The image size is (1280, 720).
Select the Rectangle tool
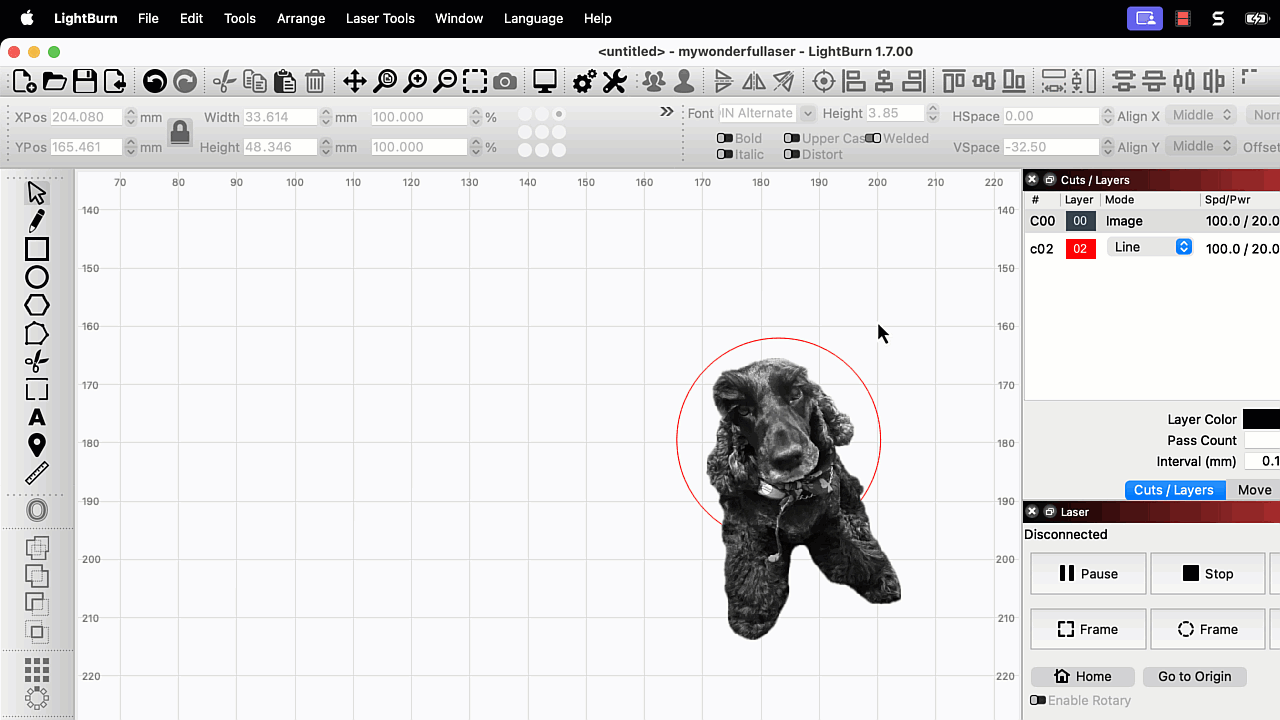(37, 248)
